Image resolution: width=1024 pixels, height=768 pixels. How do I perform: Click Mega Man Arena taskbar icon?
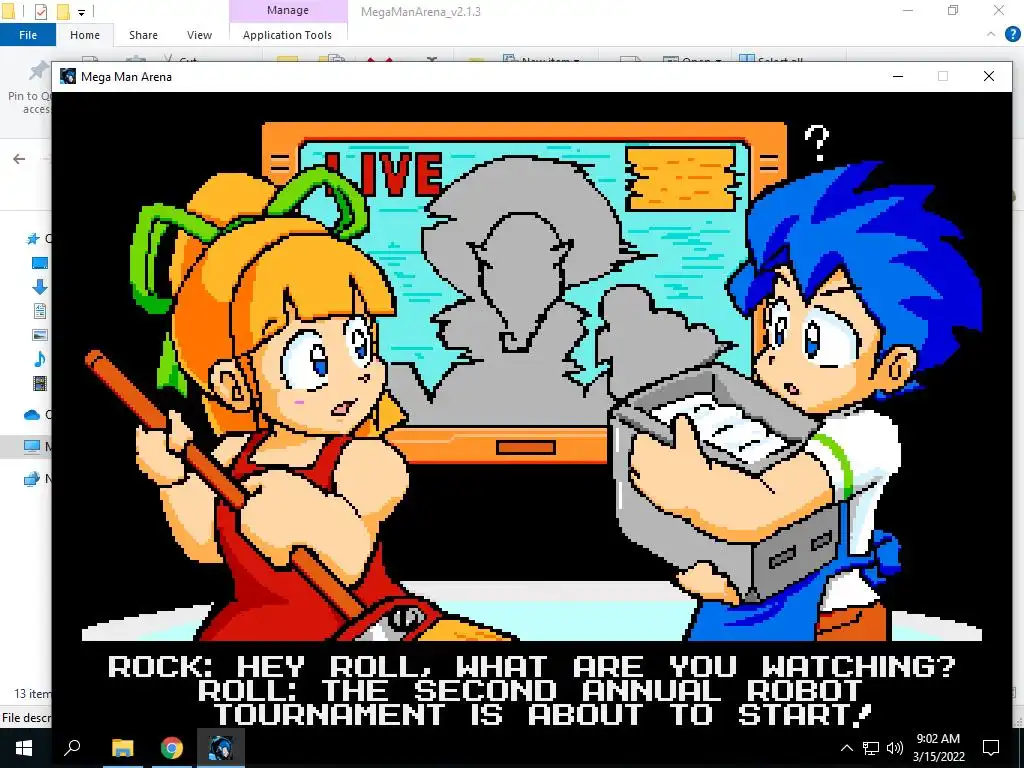click(221, 748)
